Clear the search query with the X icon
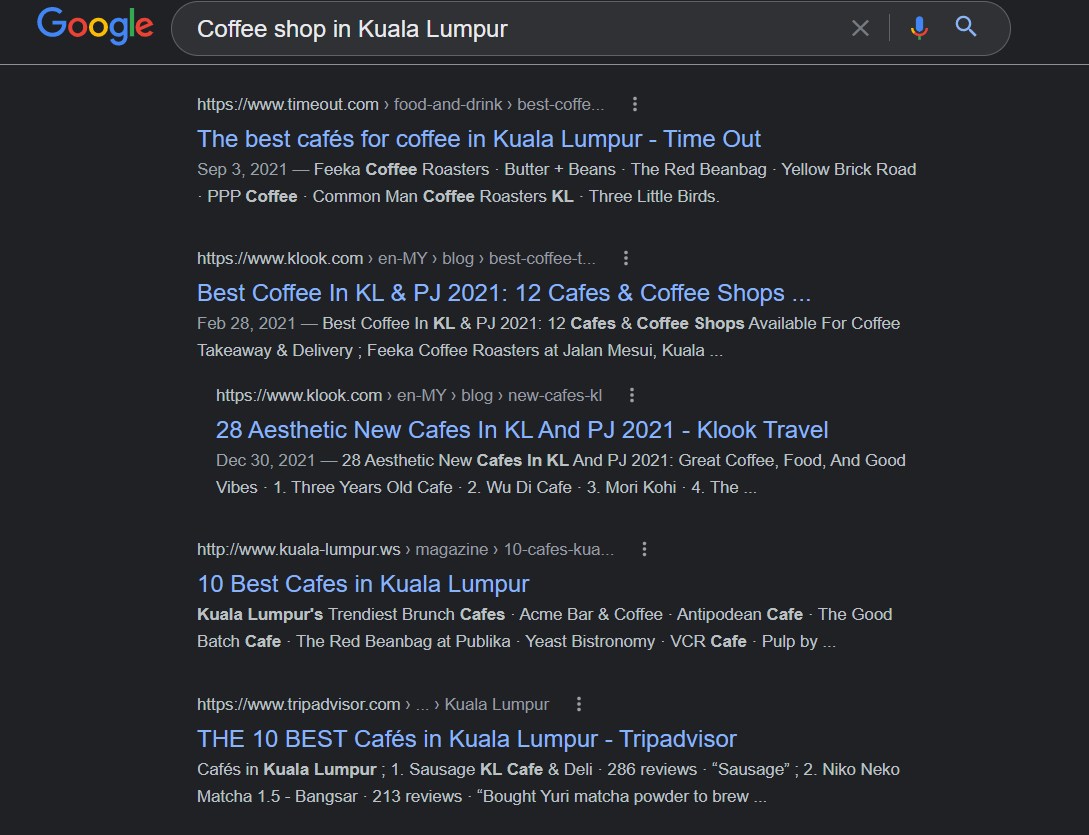This screenshot has width=1089, height=835. (x=860, y=28)
